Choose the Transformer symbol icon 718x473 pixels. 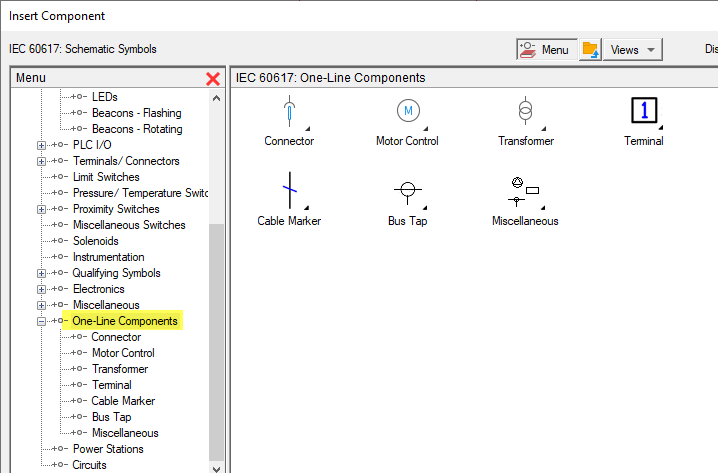pyautogui.click(x=526, y=111)
